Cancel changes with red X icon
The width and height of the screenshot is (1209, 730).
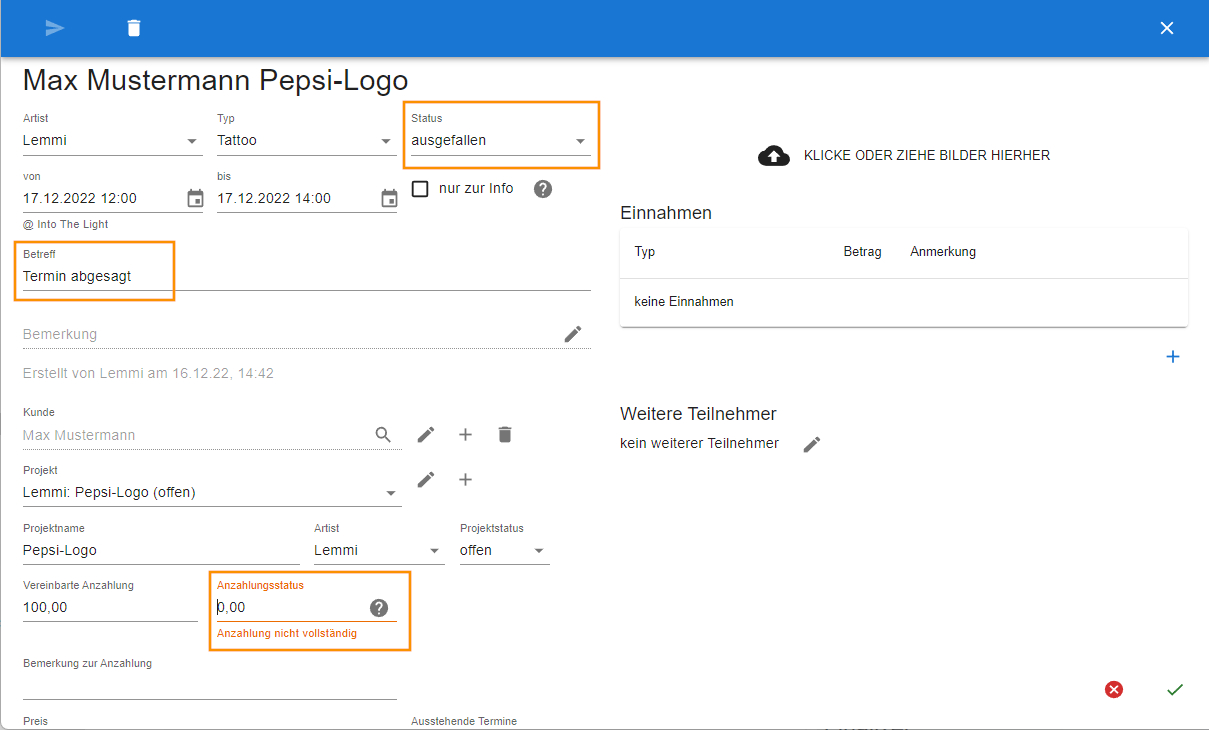tap(1114, 689)
